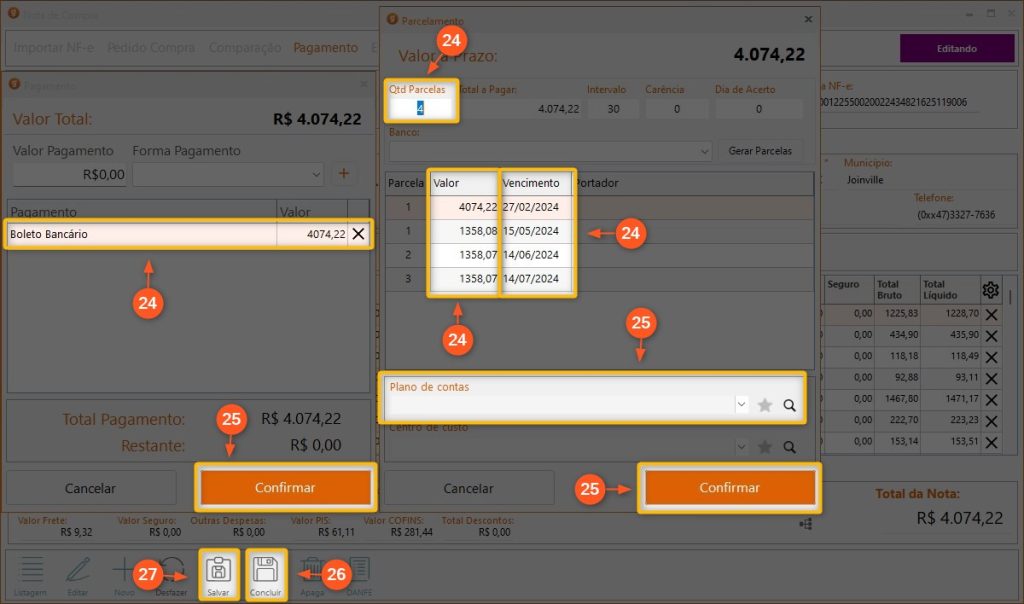Open the Pagamento tab
Viewport: 1024px width, 604px height.
325,47
